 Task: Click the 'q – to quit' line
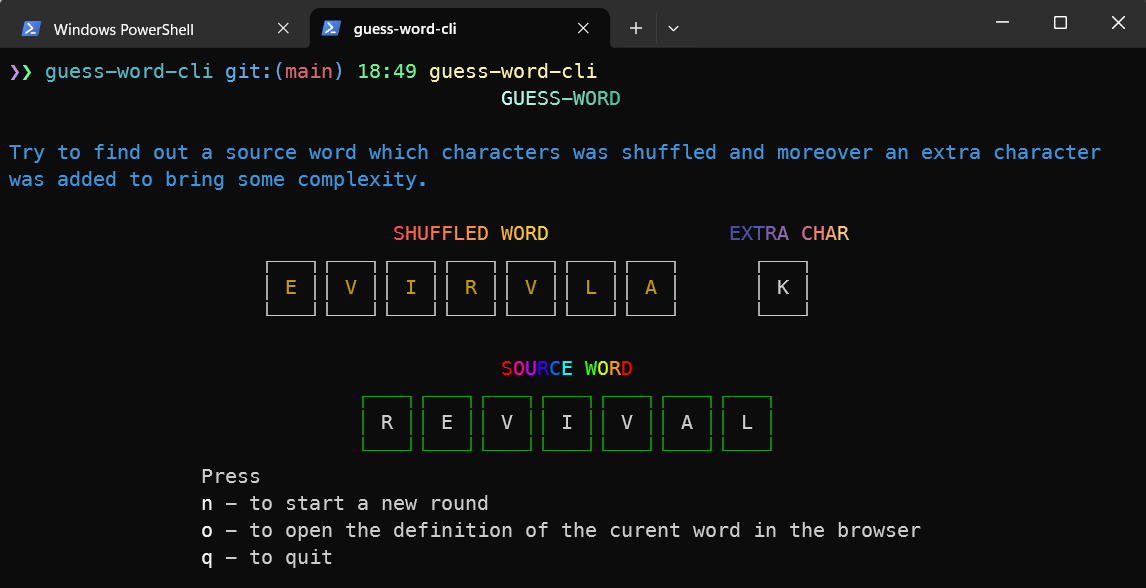(267, 558)
